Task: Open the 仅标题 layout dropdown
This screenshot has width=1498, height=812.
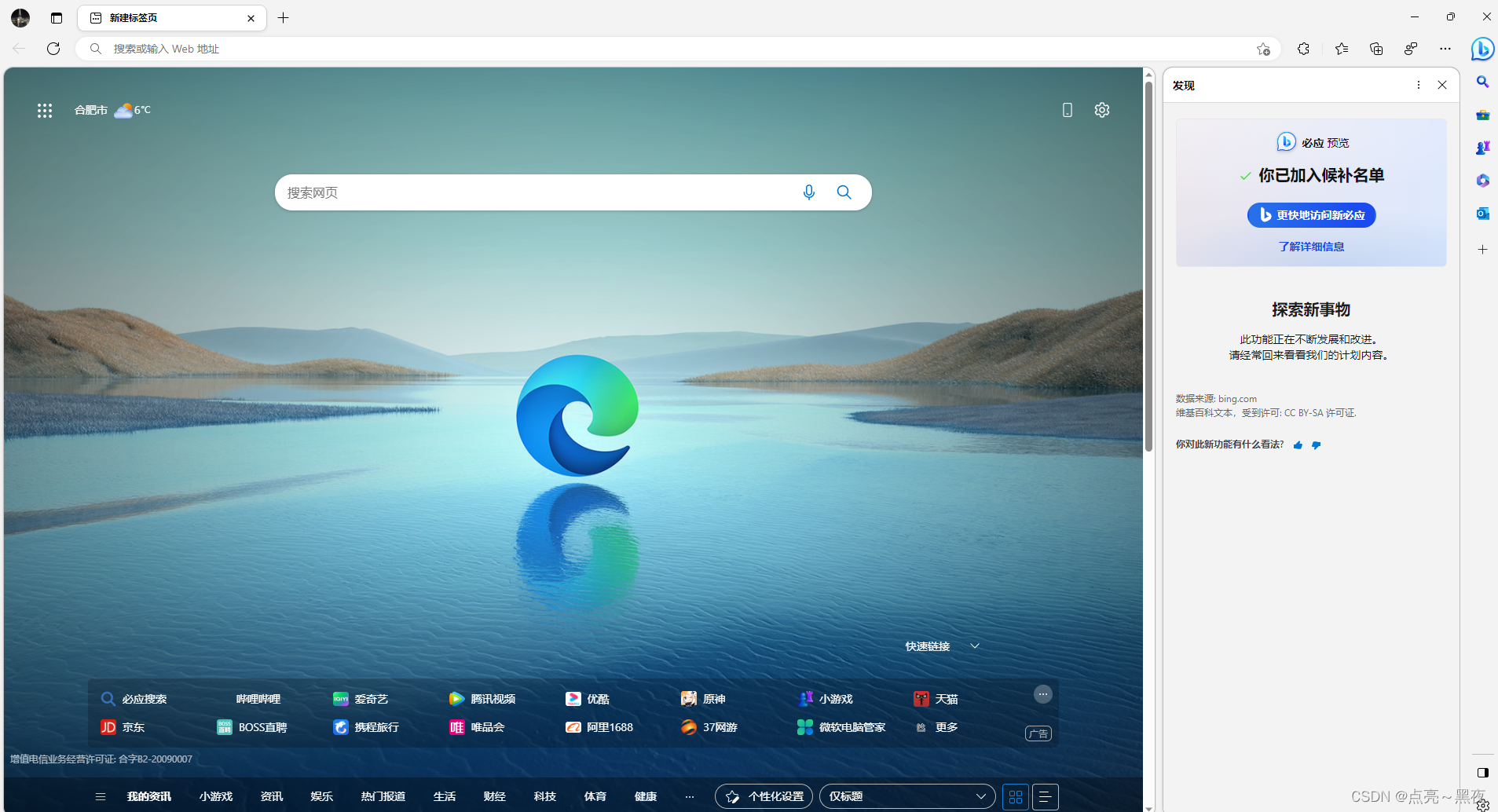Action: (907, 796)
